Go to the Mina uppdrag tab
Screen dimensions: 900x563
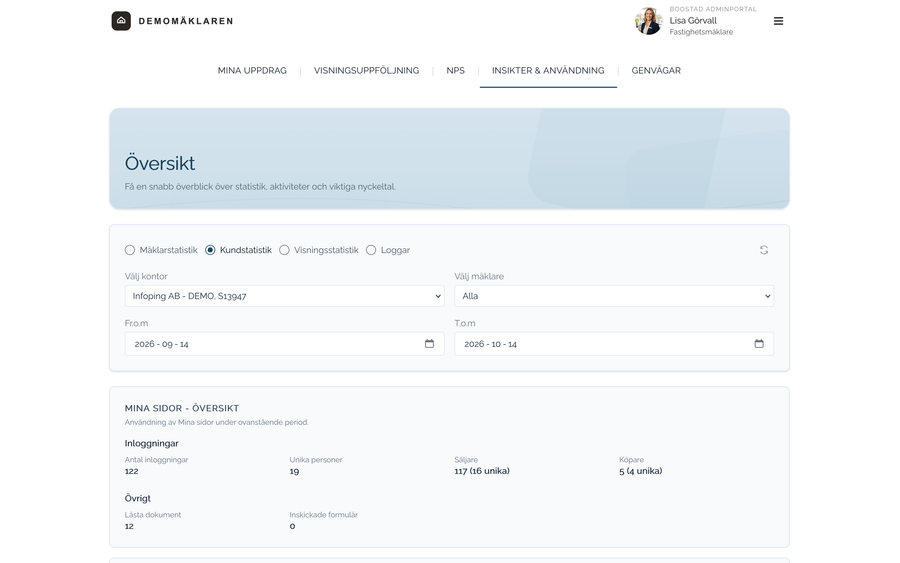coord(252,71)
